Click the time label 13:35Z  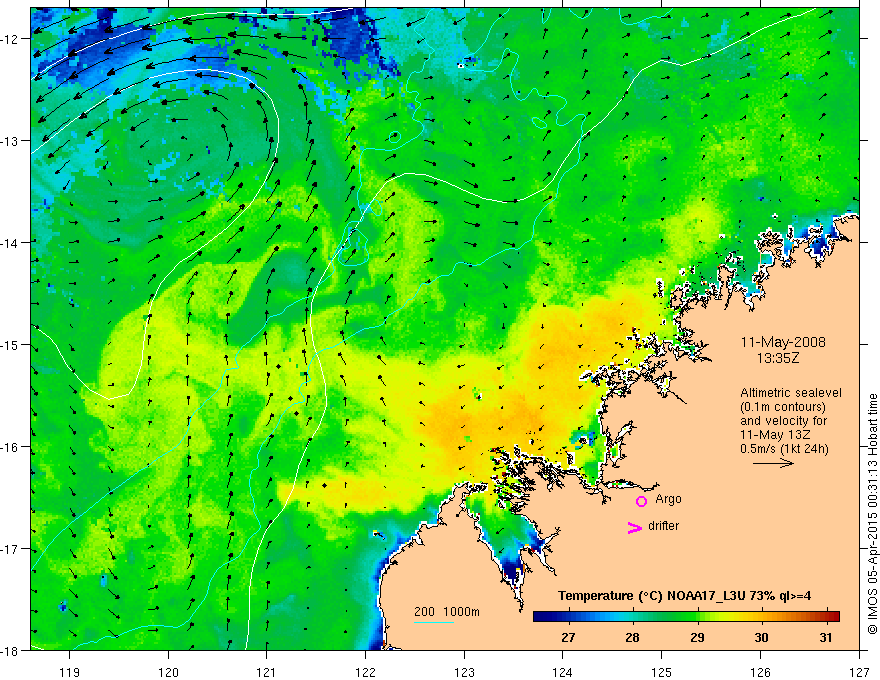[x=778, y=358]
